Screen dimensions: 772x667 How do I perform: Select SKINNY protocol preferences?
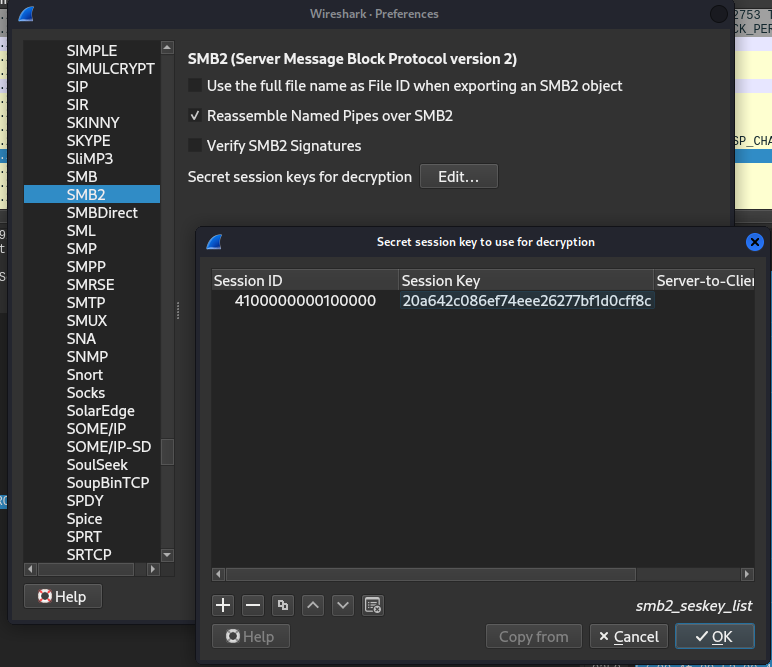[x=92, y=123]
